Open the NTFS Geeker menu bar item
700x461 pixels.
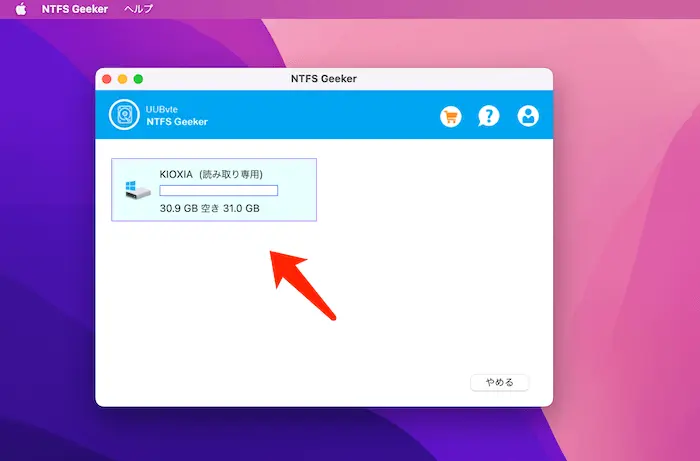coord(75,9)
